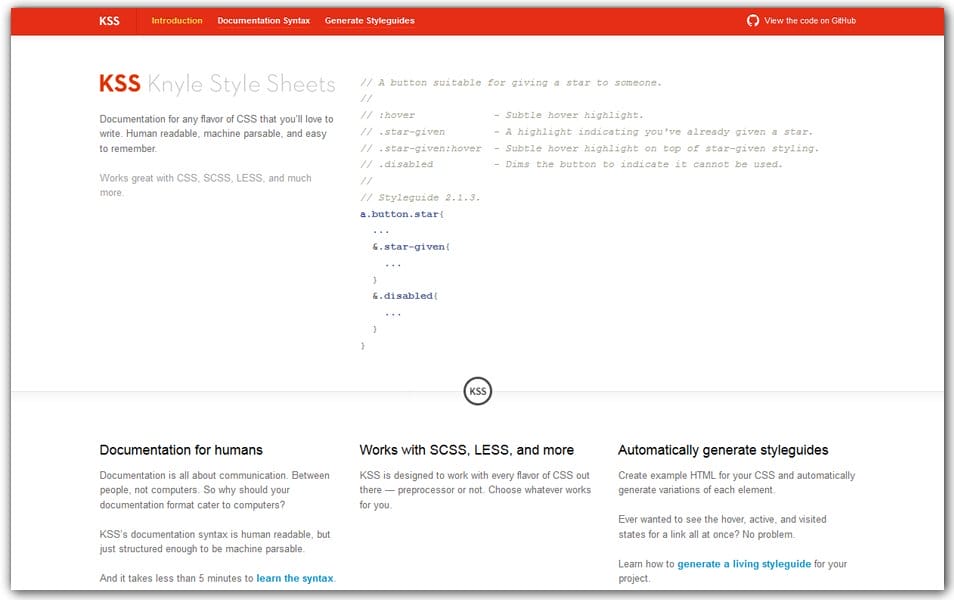Click the GitHub octocat icon in the top bar
954x600 pixels.
click(x=751, y=19)
